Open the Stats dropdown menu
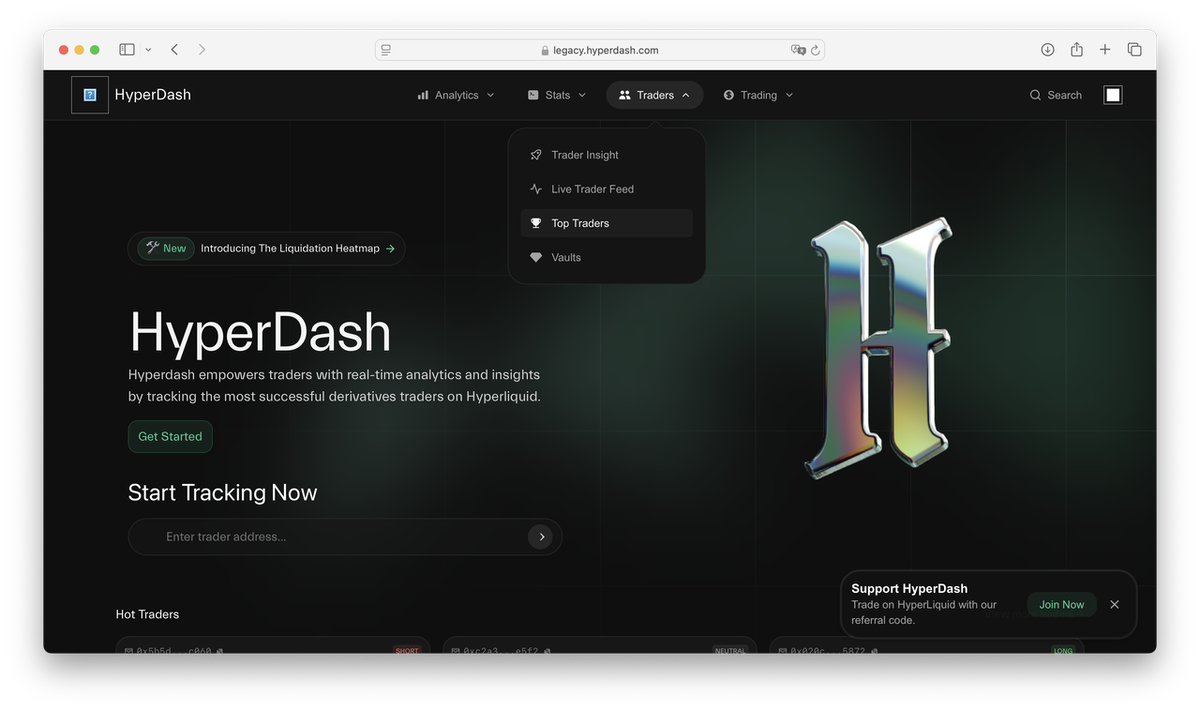 (x=557, y=95)
